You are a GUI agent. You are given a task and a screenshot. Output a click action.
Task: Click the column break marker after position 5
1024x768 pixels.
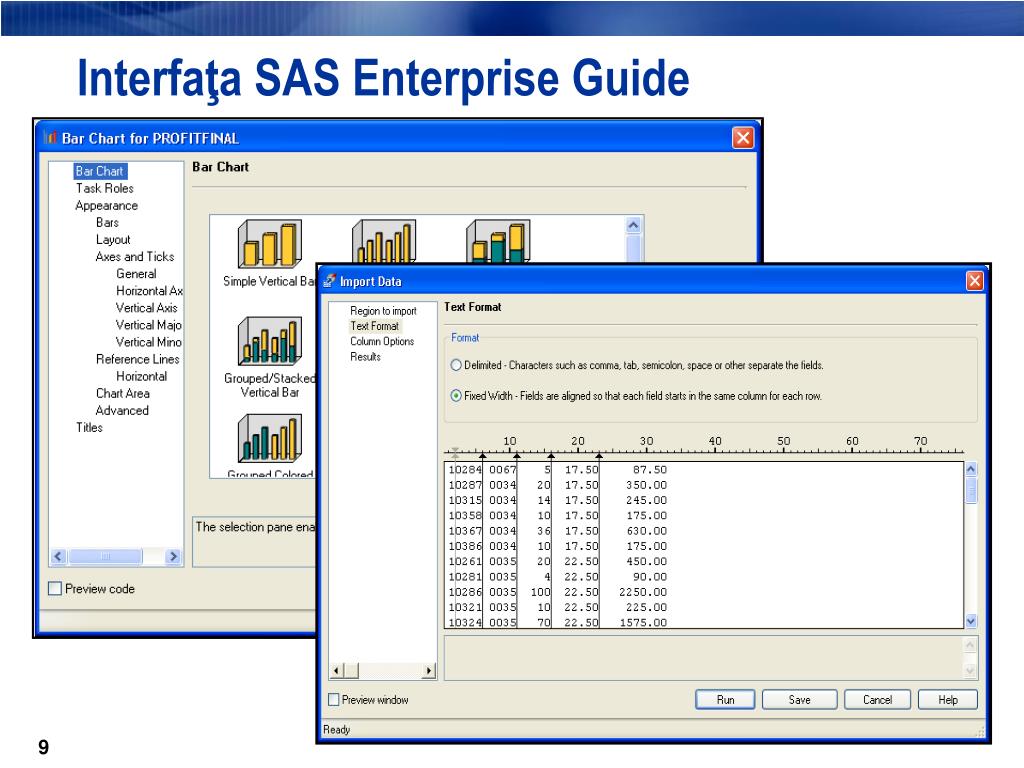(x=483, y=456)
